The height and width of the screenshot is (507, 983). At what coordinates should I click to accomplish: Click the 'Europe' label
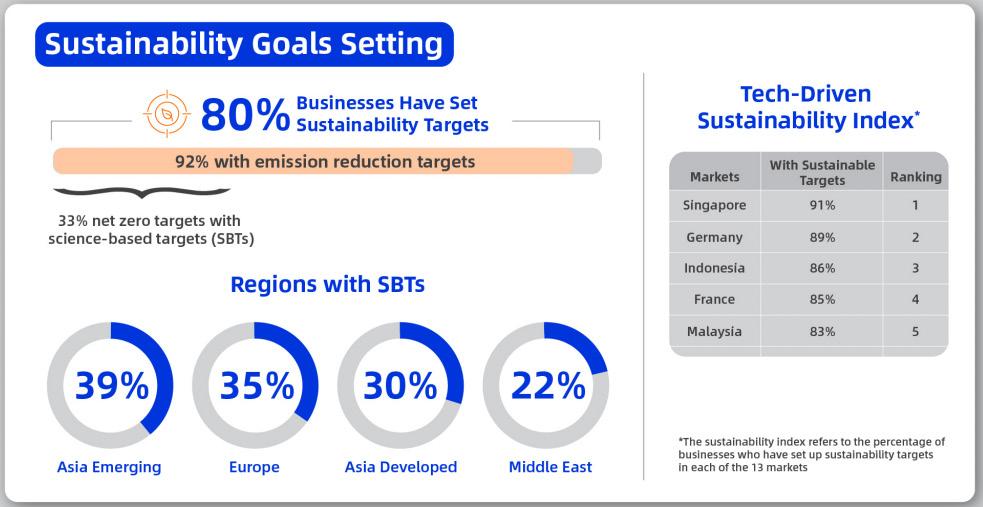click(x=254, y=467)
